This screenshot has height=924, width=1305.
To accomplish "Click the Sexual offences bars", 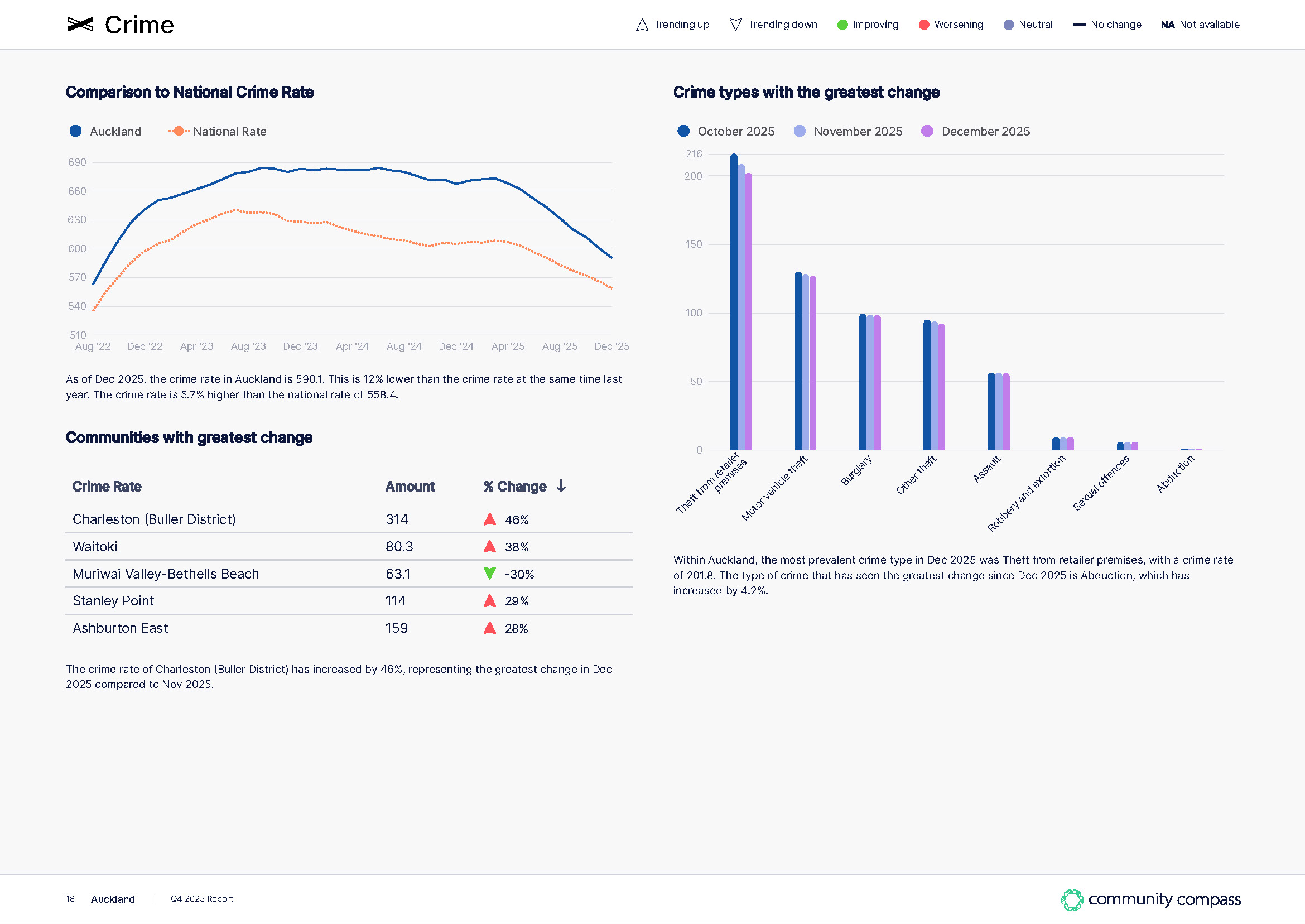I will pyautogui.click(x=1128, y=446).
